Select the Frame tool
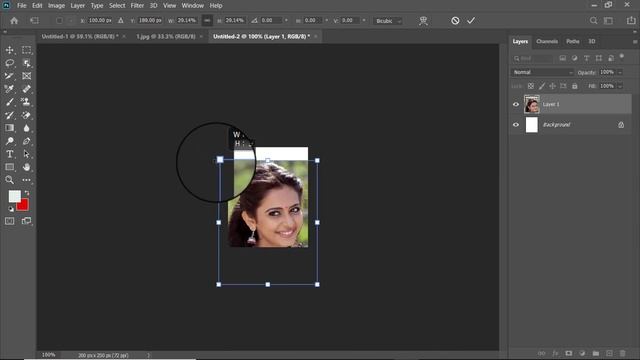Image resolution: width=640 pixels, height=360 pixels. (27, 76)
